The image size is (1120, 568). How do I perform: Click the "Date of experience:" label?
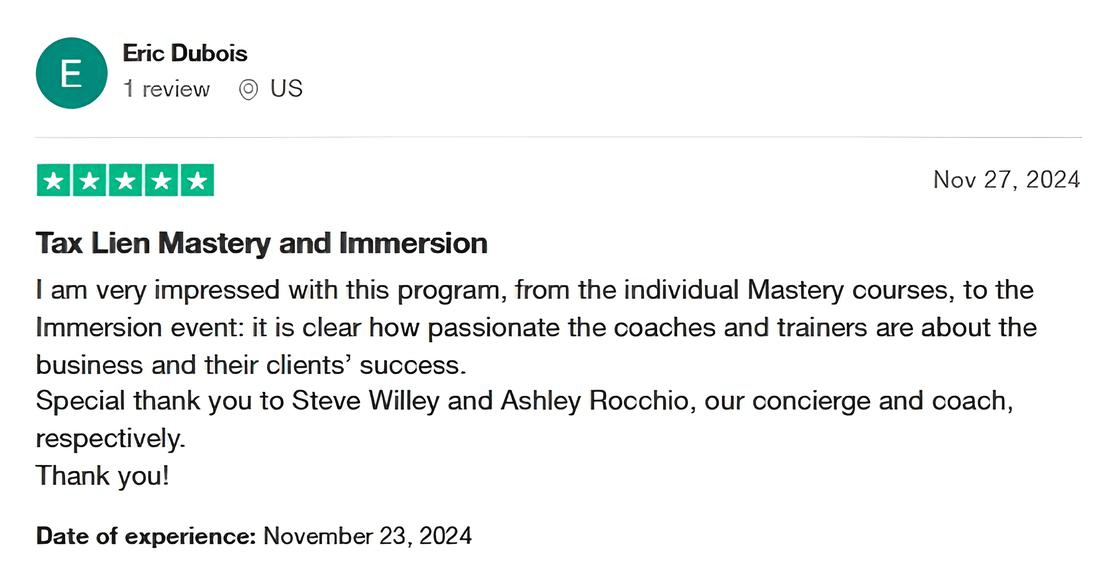pyautogui.click(x=146, y=536)
